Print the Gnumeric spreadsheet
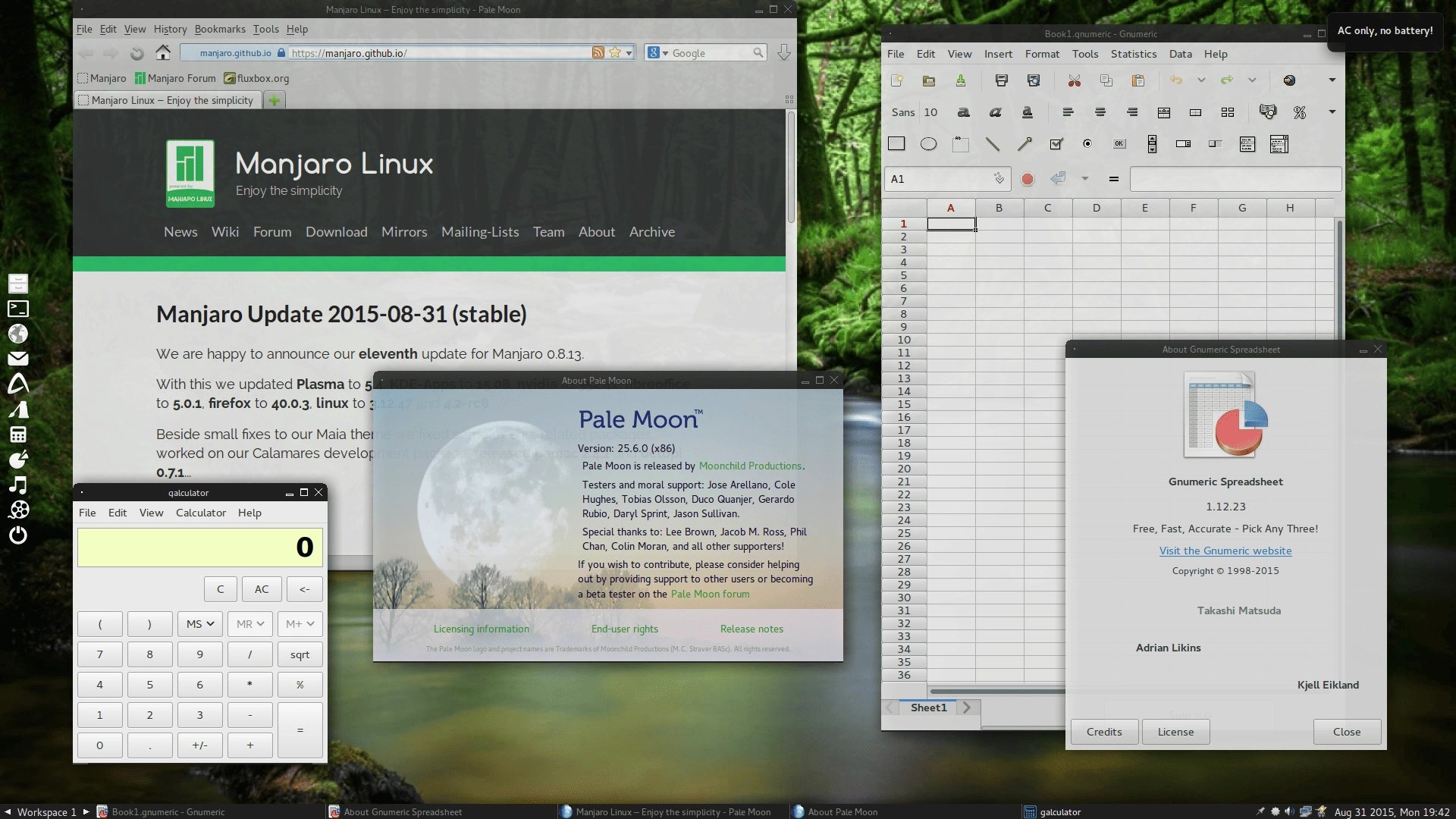This screenshot has height=819, width=1456. (1002, 80)
